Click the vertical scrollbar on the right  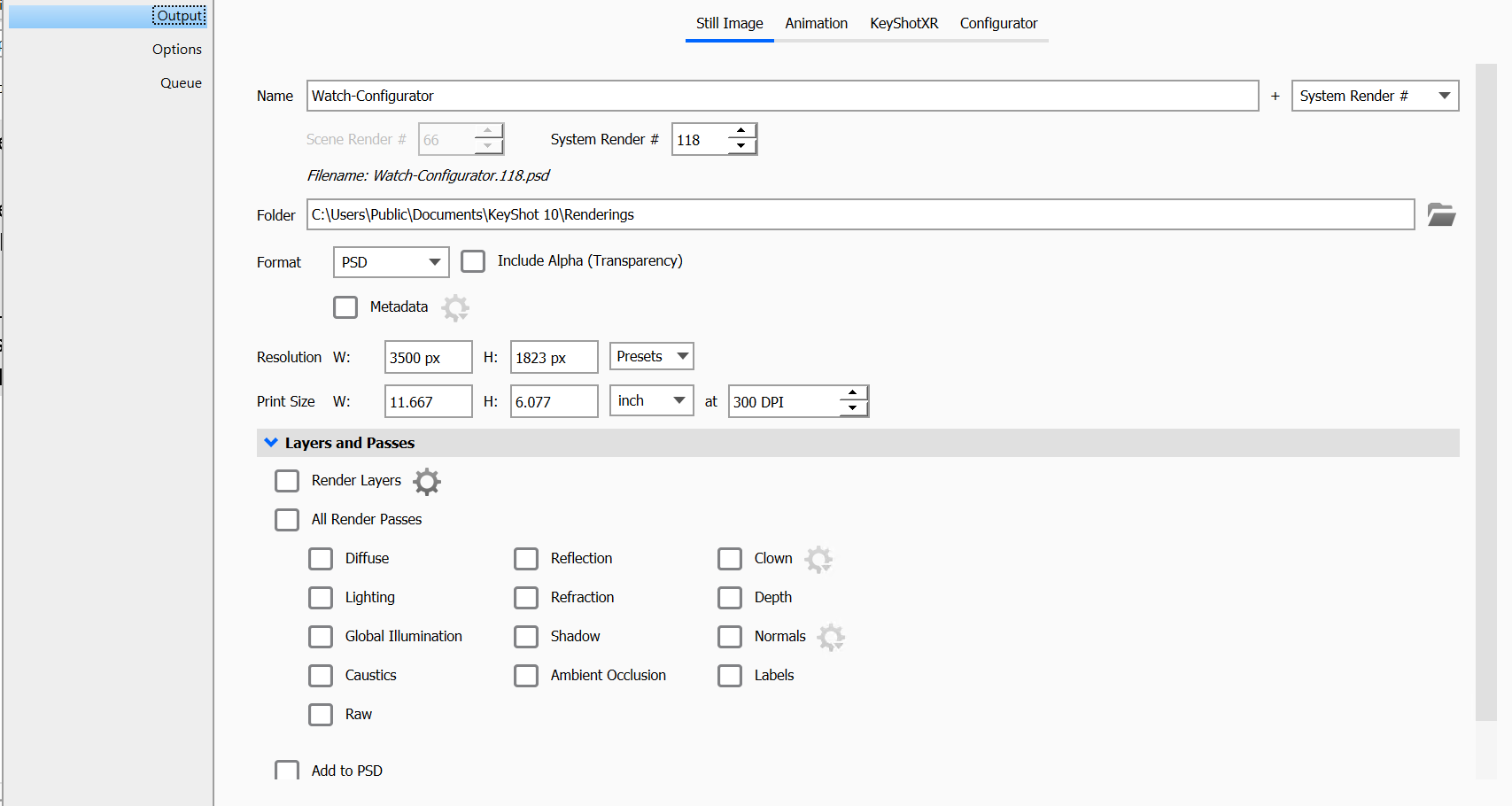1485,390
